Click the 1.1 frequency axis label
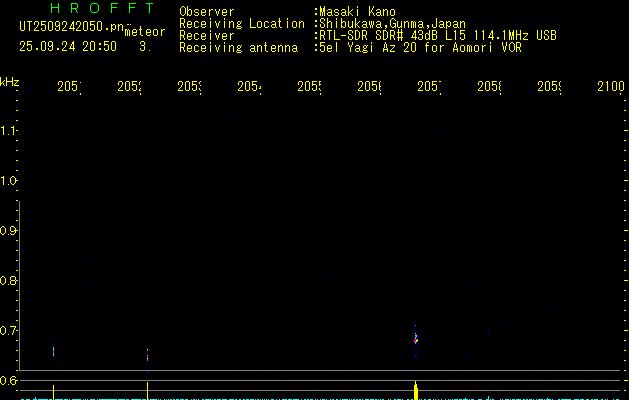Viewport: 629px width, 400px height. [x=8, y=131]
